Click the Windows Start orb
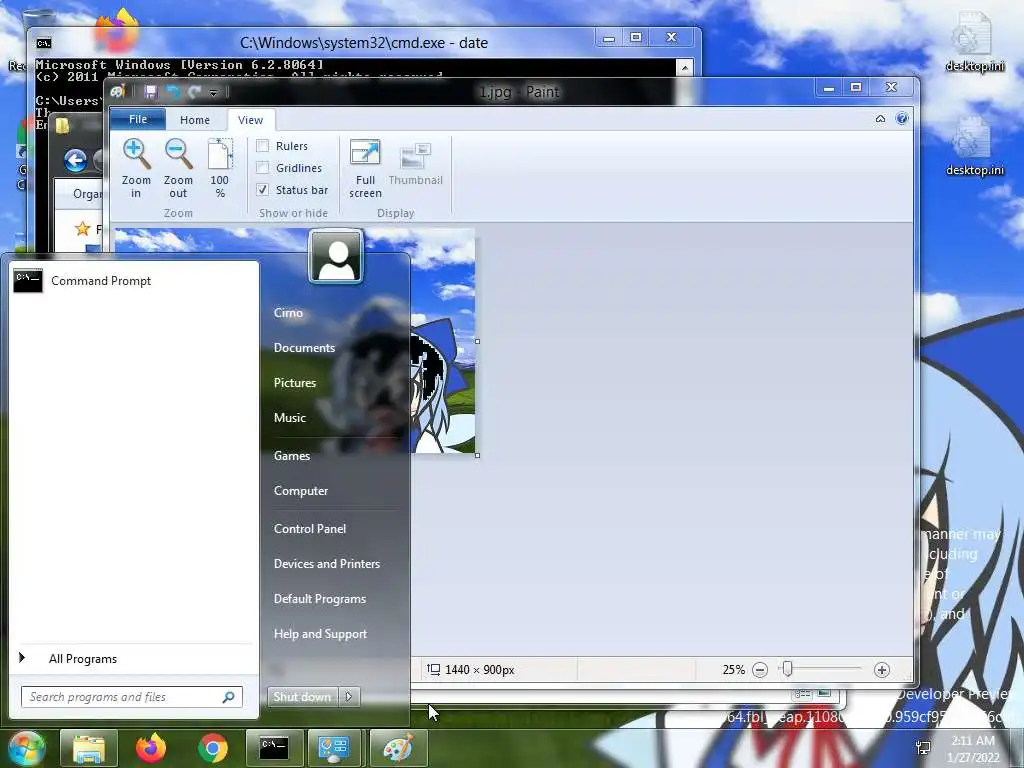1024x768 pixels. [x=25, y=748]
